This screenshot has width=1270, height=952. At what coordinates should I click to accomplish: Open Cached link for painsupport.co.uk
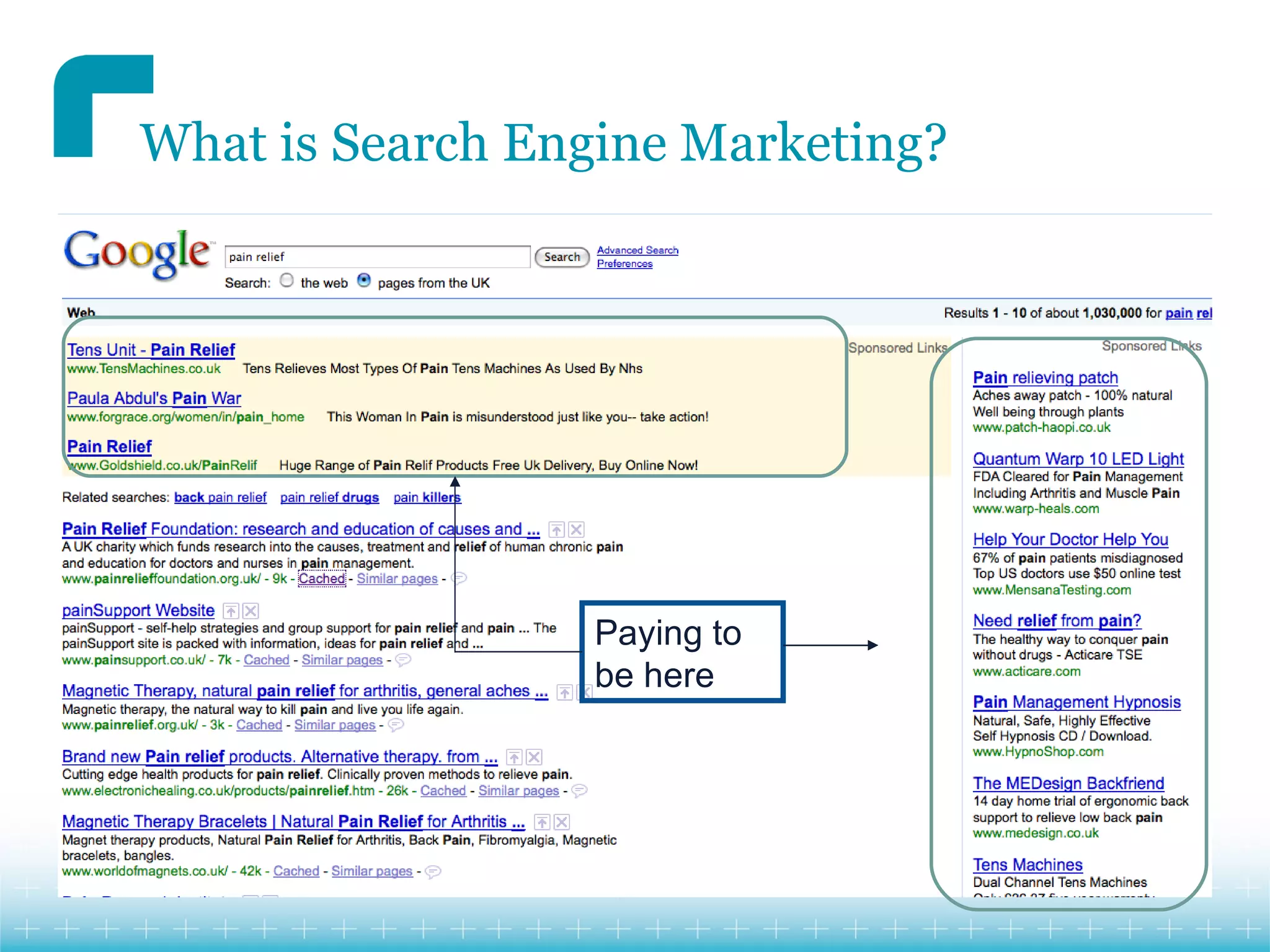[267, 660]
